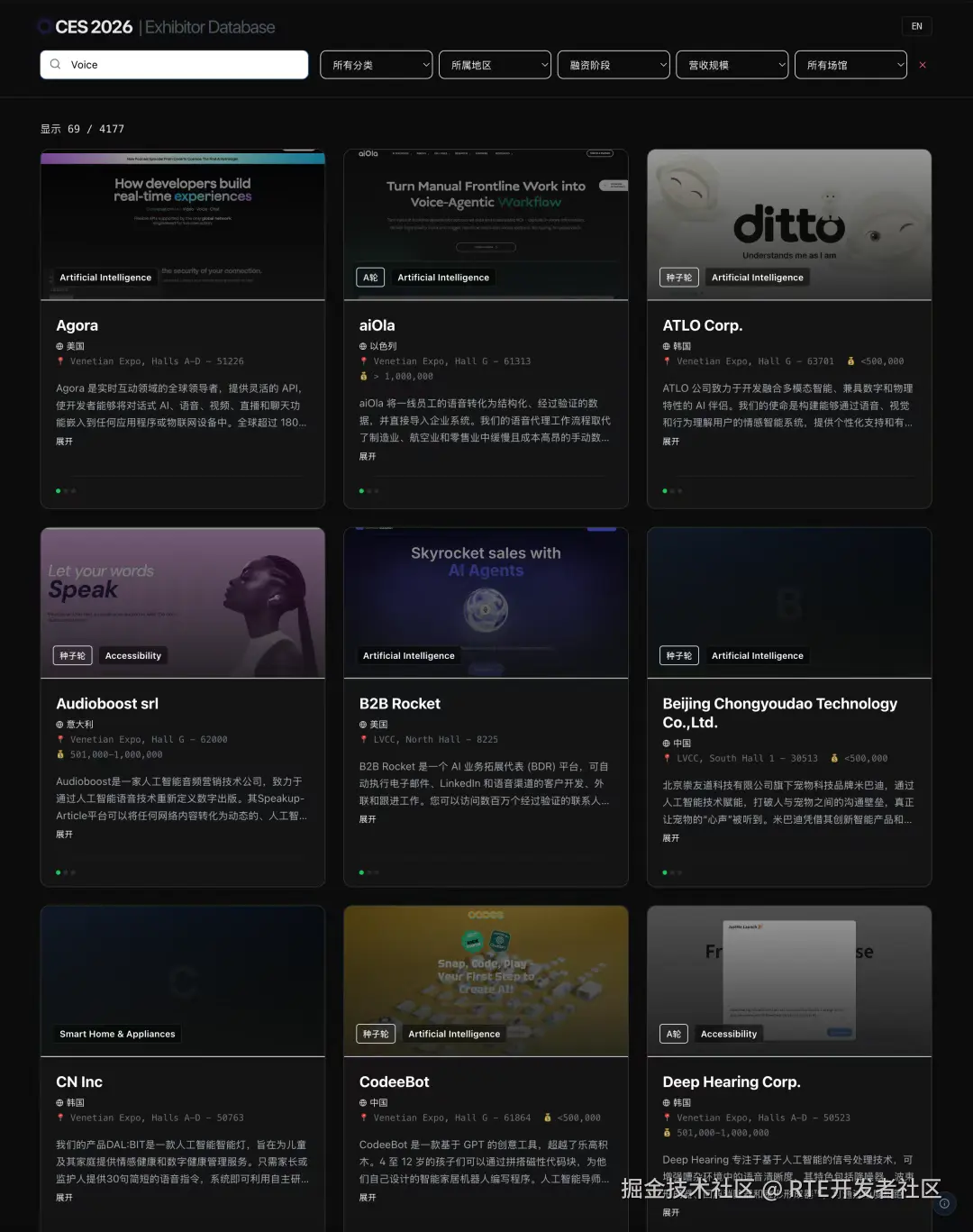Open the aiOla exhibitor name
This screenshot has height=1232, width=973.
tap(377, 325)
